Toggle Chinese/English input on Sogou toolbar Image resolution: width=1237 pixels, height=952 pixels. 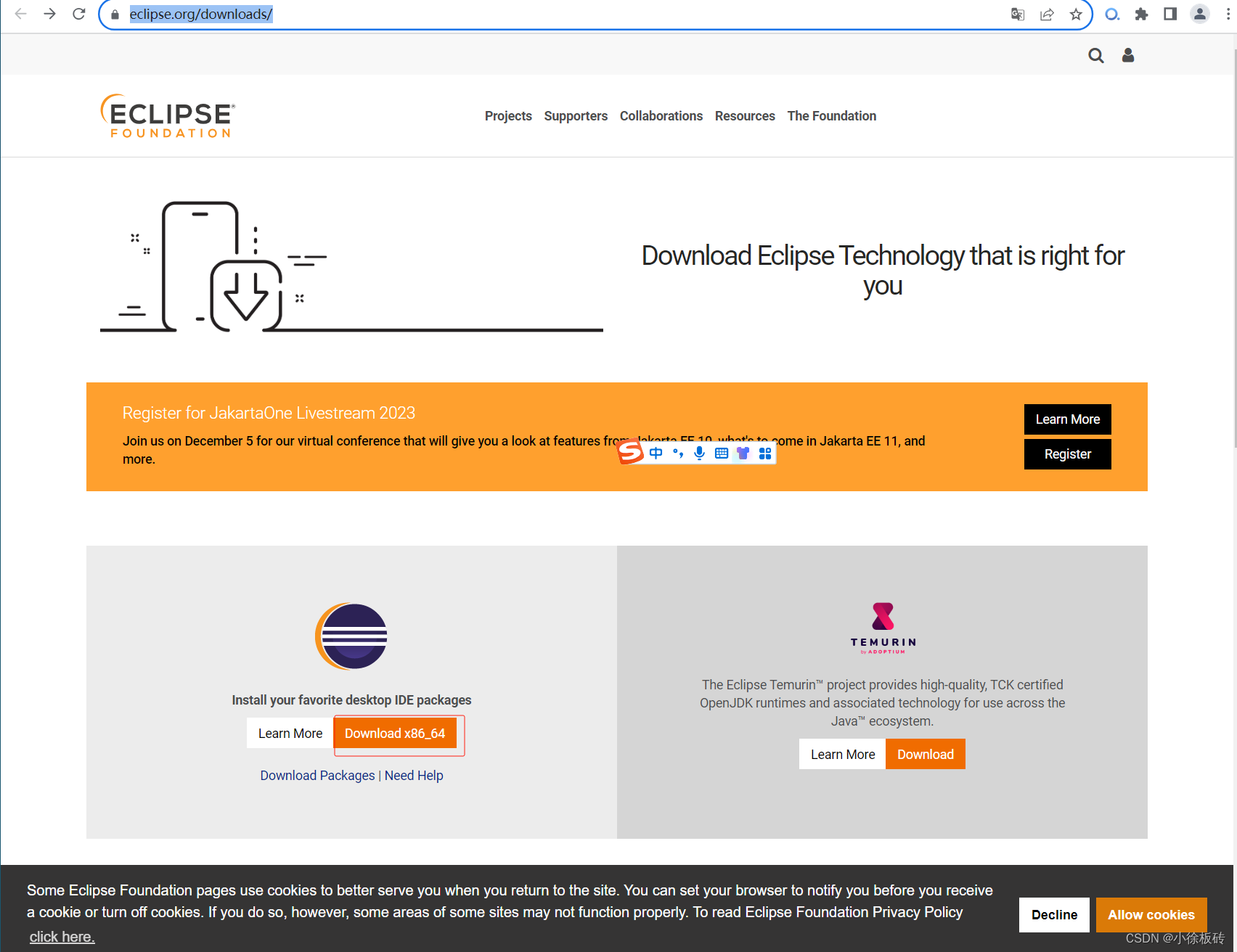point(656,453)
